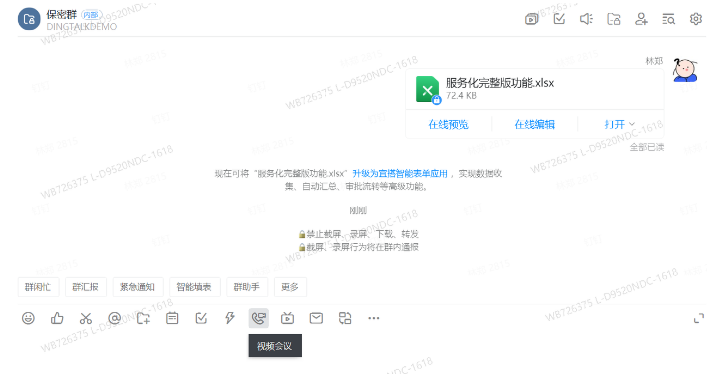This screenshot has width=725, height=377.
Task: Create a task from input toolbar
Action: pyautogui.click(x=201, y=318)
